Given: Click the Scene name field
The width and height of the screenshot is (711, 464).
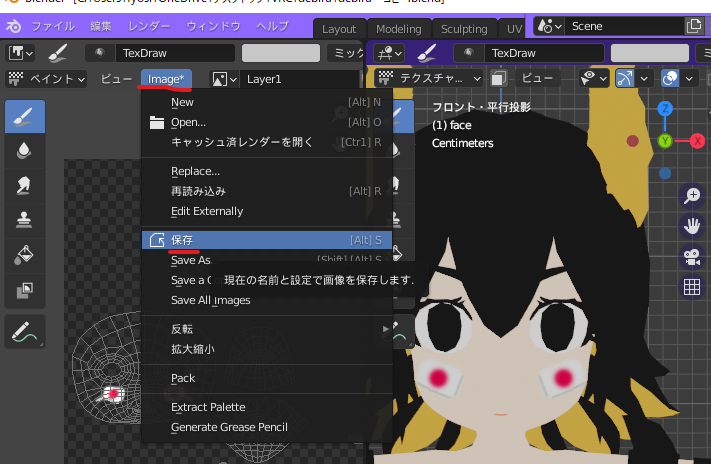Looking at the screenshot, I should coord(624,26).
